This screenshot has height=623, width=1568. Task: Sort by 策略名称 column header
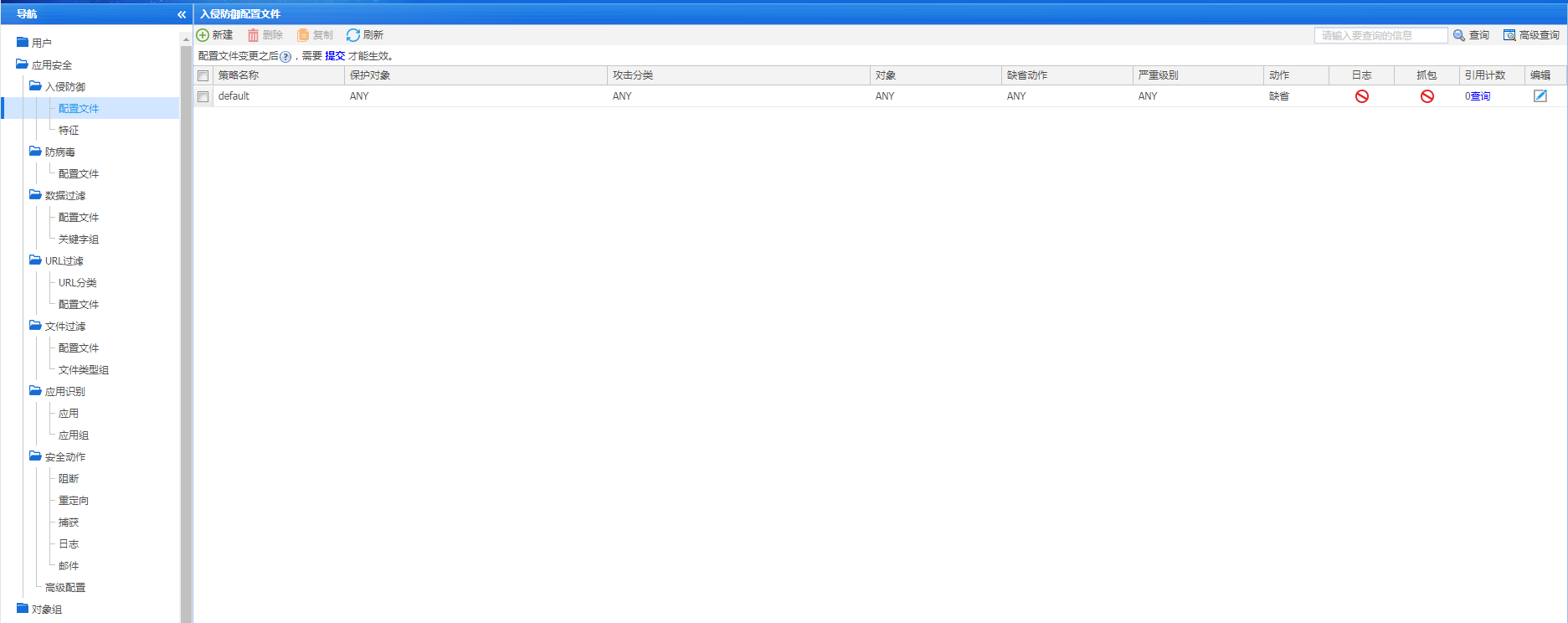tap(279, 75)
